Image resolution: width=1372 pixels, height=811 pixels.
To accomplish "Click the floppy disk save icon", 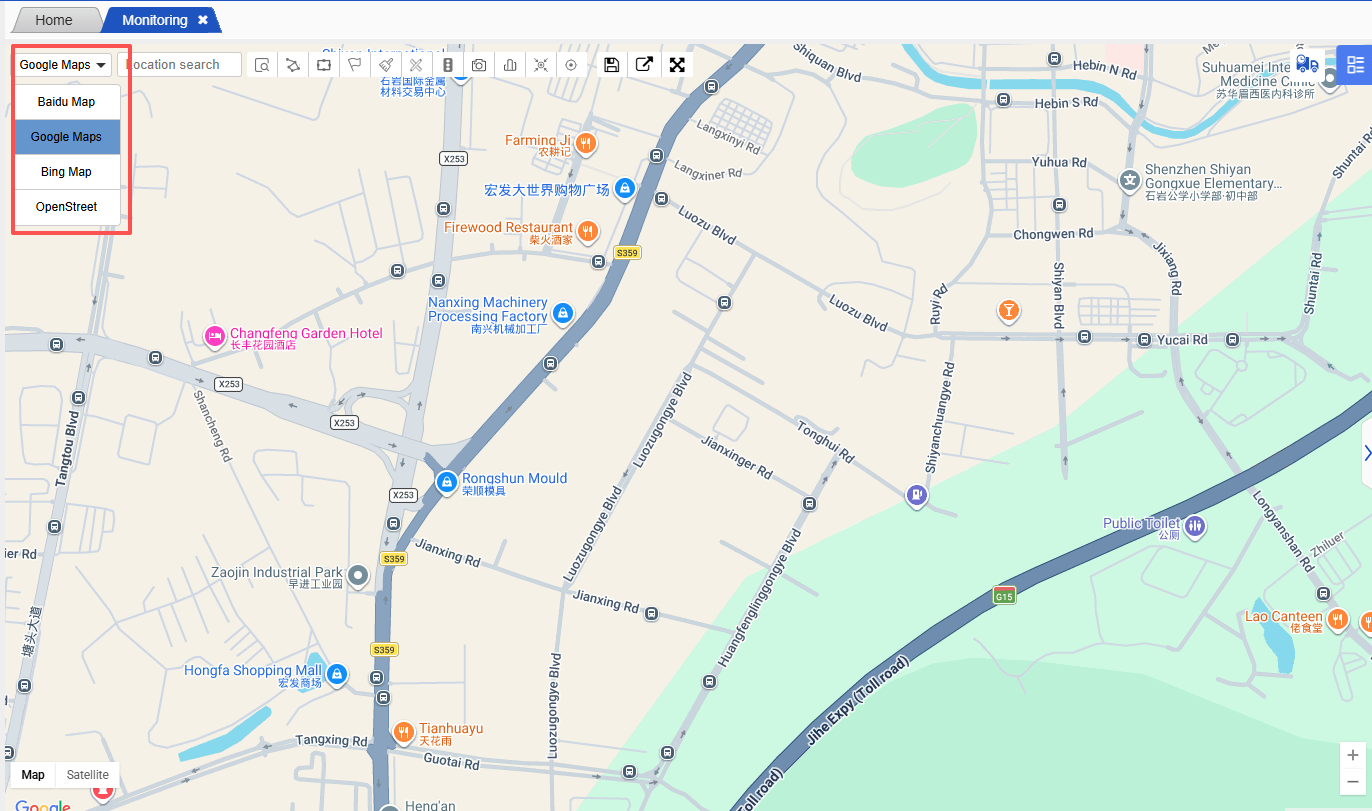I will 612,65.
